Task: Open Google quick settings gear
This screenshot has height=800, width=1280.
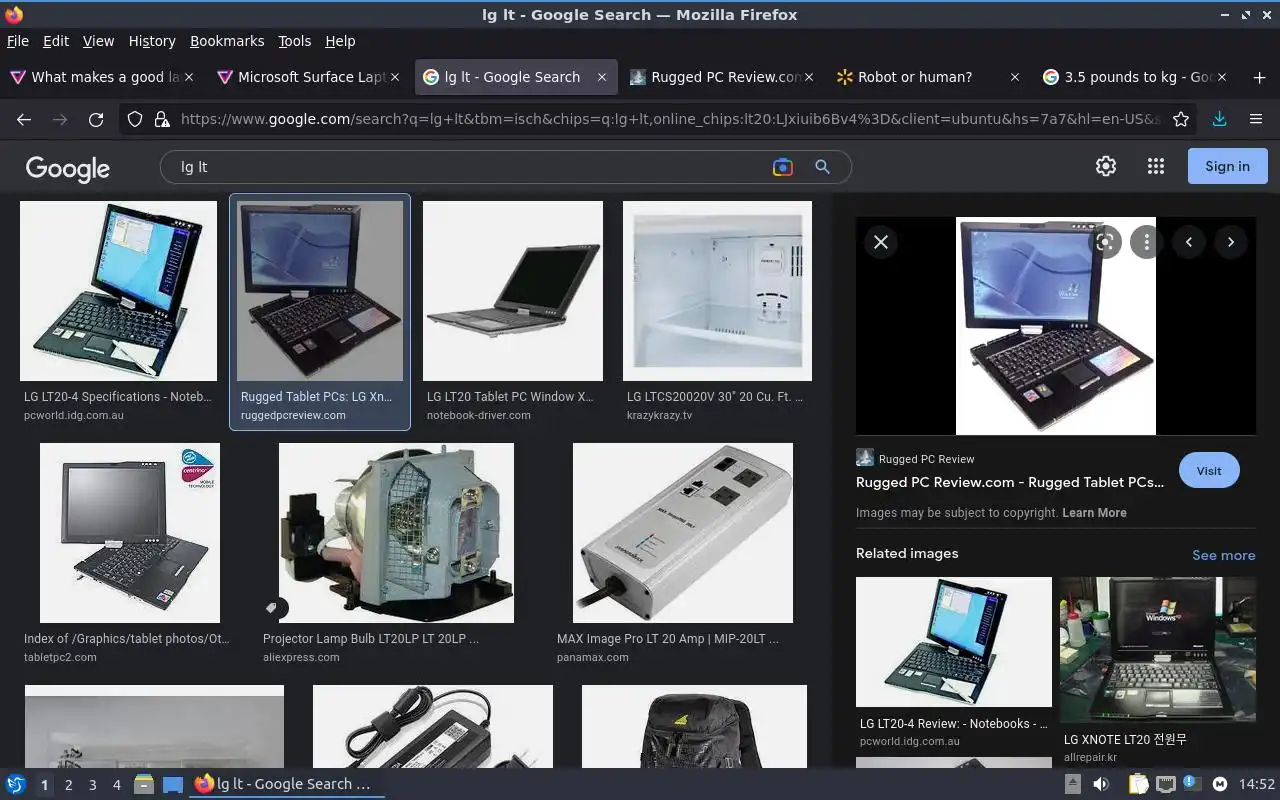Action: [1106, 166]
